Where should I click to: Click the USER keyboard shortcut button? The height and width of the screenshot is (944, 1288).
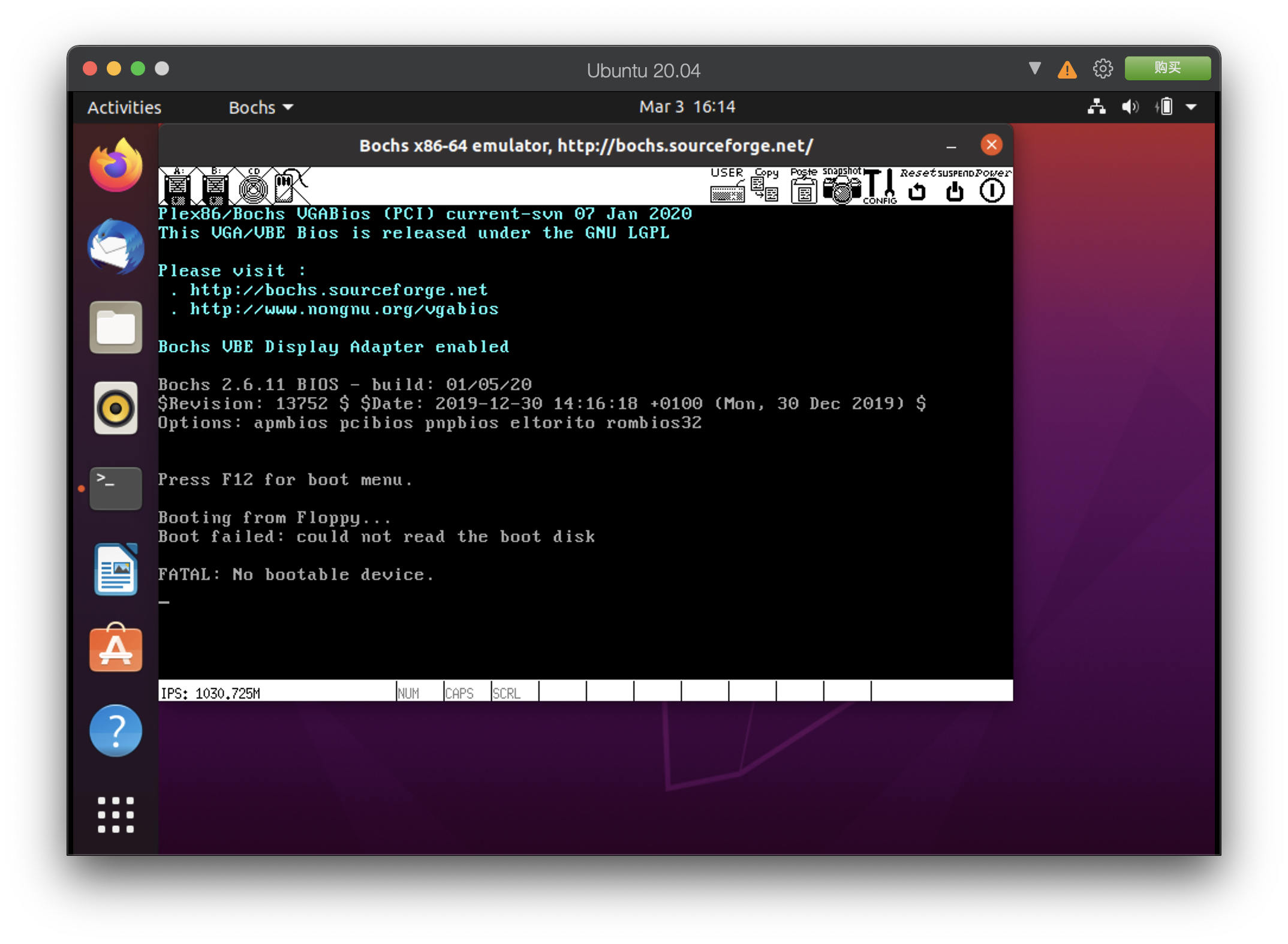(727, 187)
